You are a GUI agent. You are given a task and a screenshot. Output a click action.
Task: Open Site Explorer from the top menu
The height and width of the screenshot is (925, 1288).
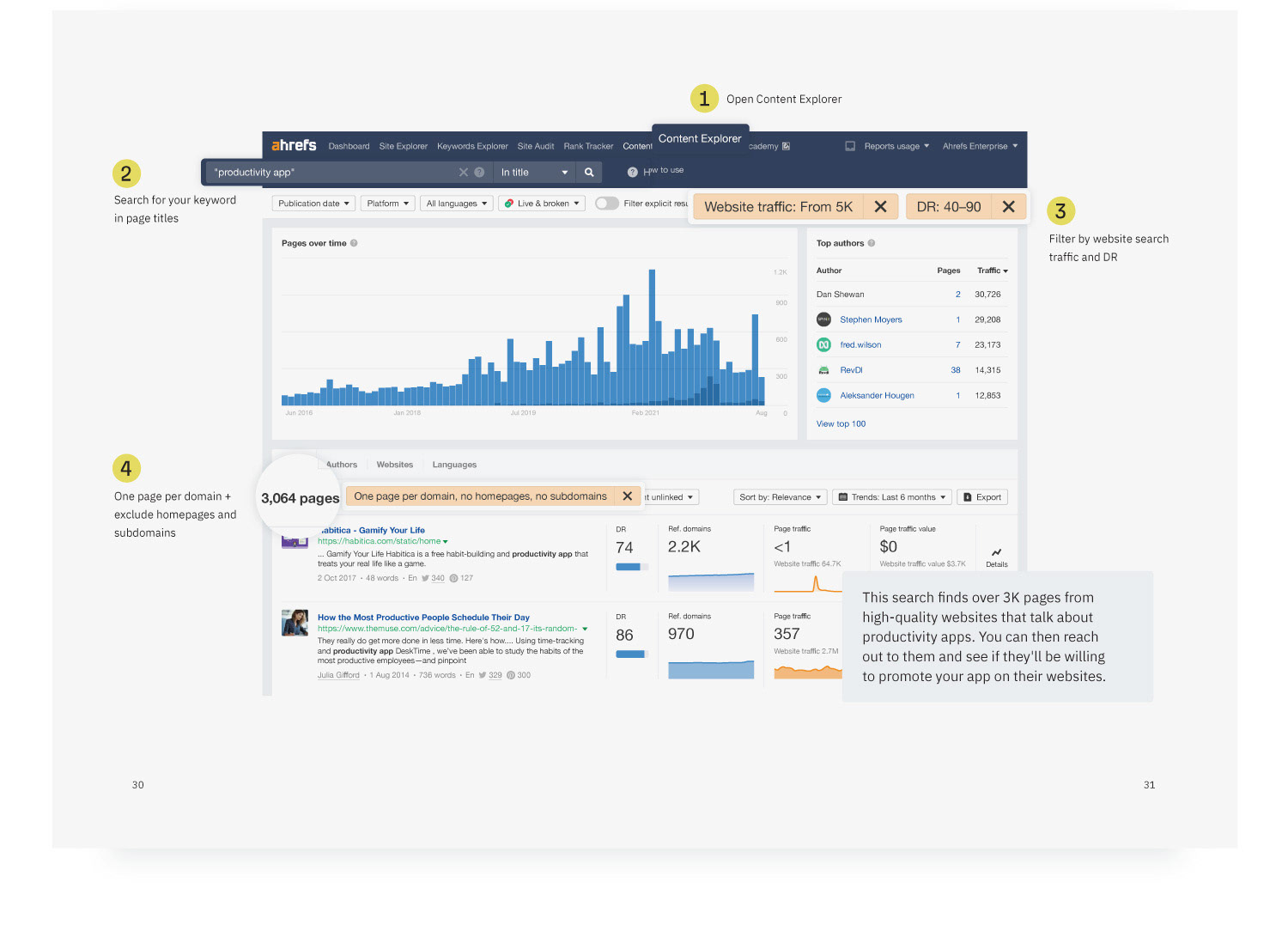tap(404, 146)
